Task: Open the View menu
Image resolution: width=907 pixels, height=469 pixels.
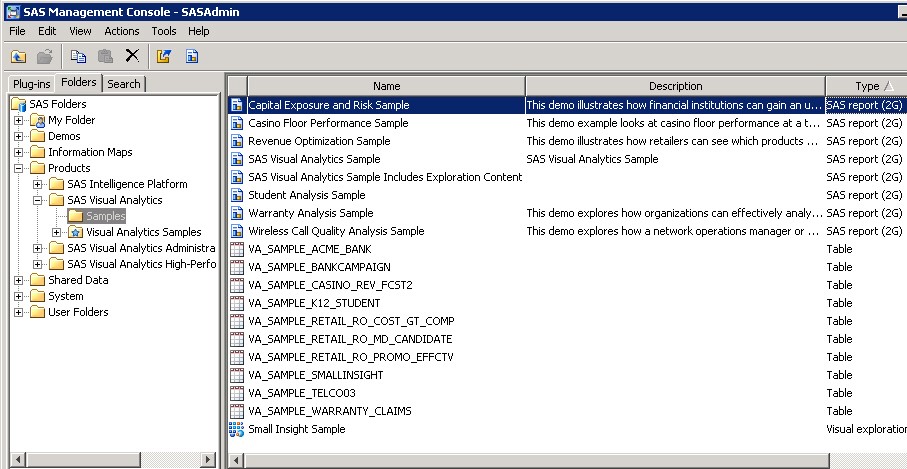Action: pos(80,31)
